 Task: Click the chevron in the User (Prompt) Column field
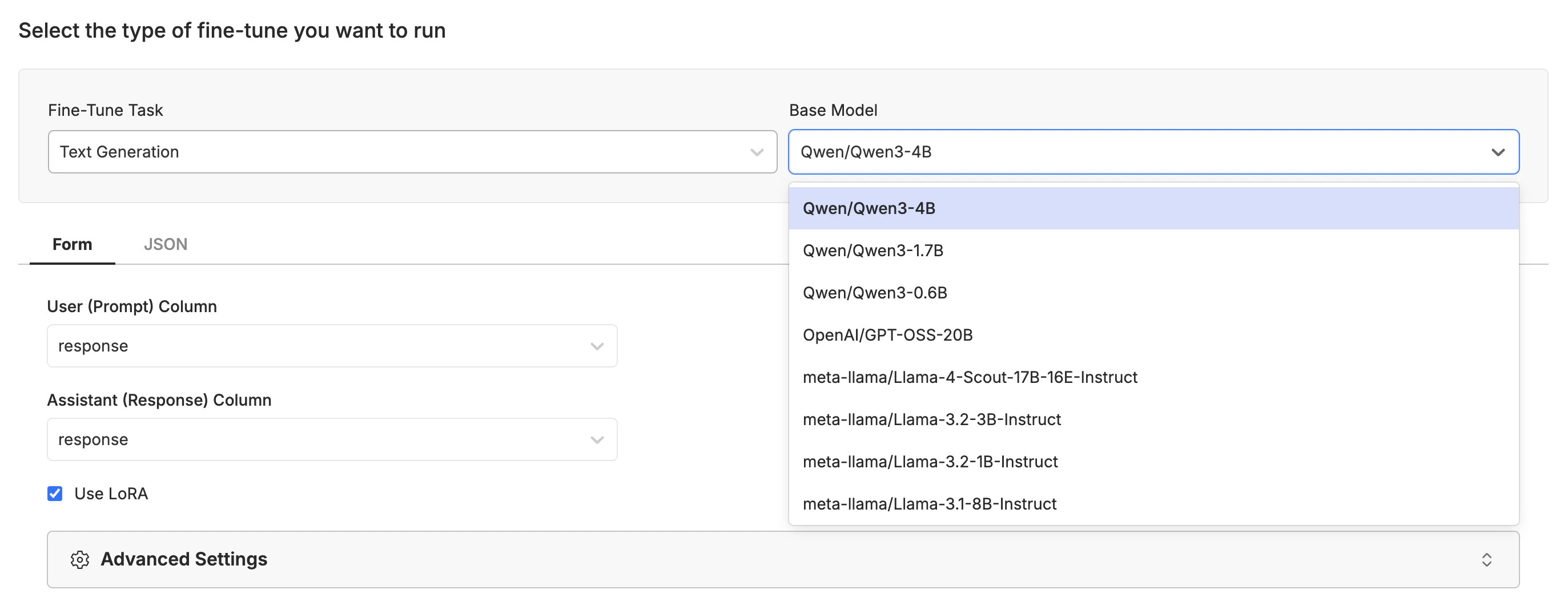597,346
